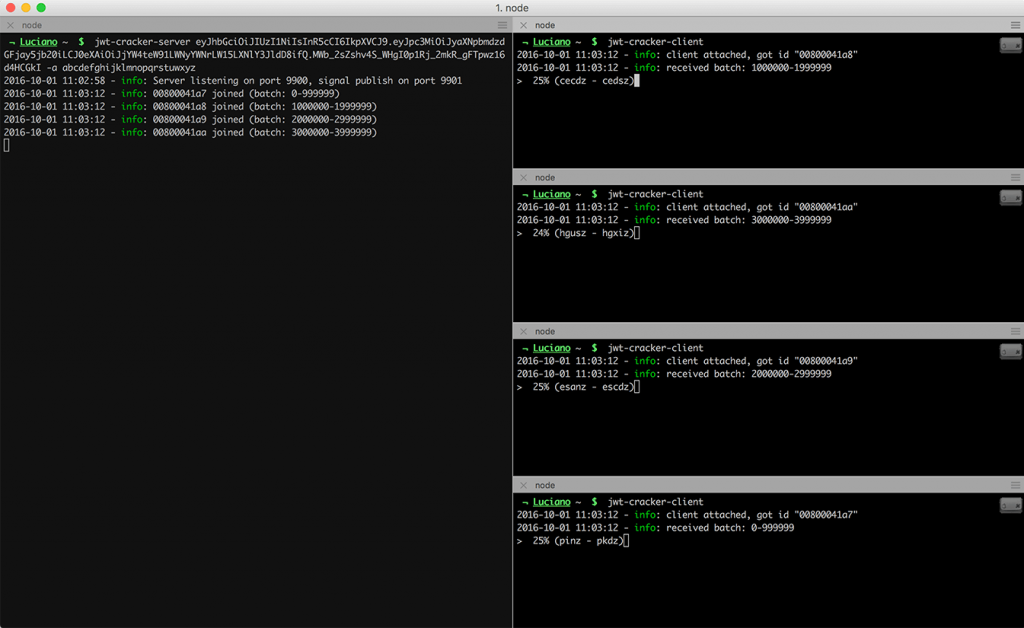Select the "node" title of client 00800041a8 pane
Viewport: 1024px width, 628px height.
(x=545, y=25)
